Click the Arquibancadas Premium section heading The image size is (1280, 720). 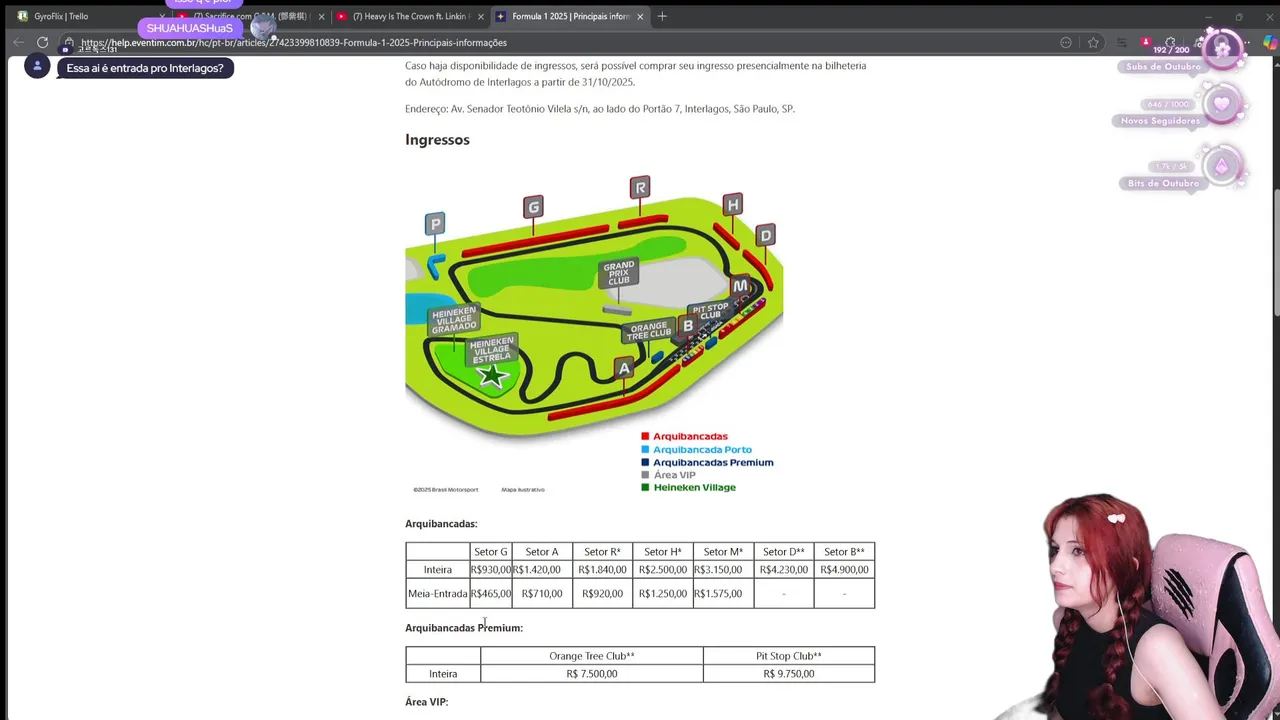(x=464, y=628)
